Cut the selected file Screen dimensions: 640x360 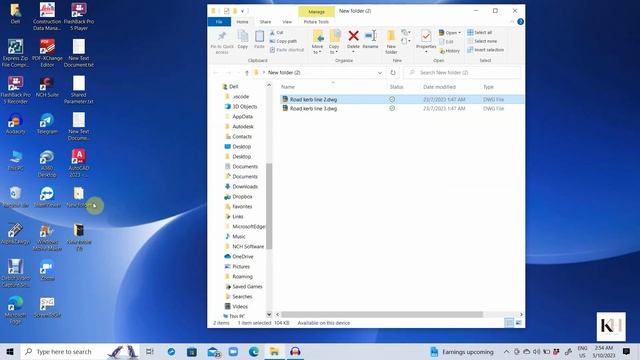click(277, 32)
